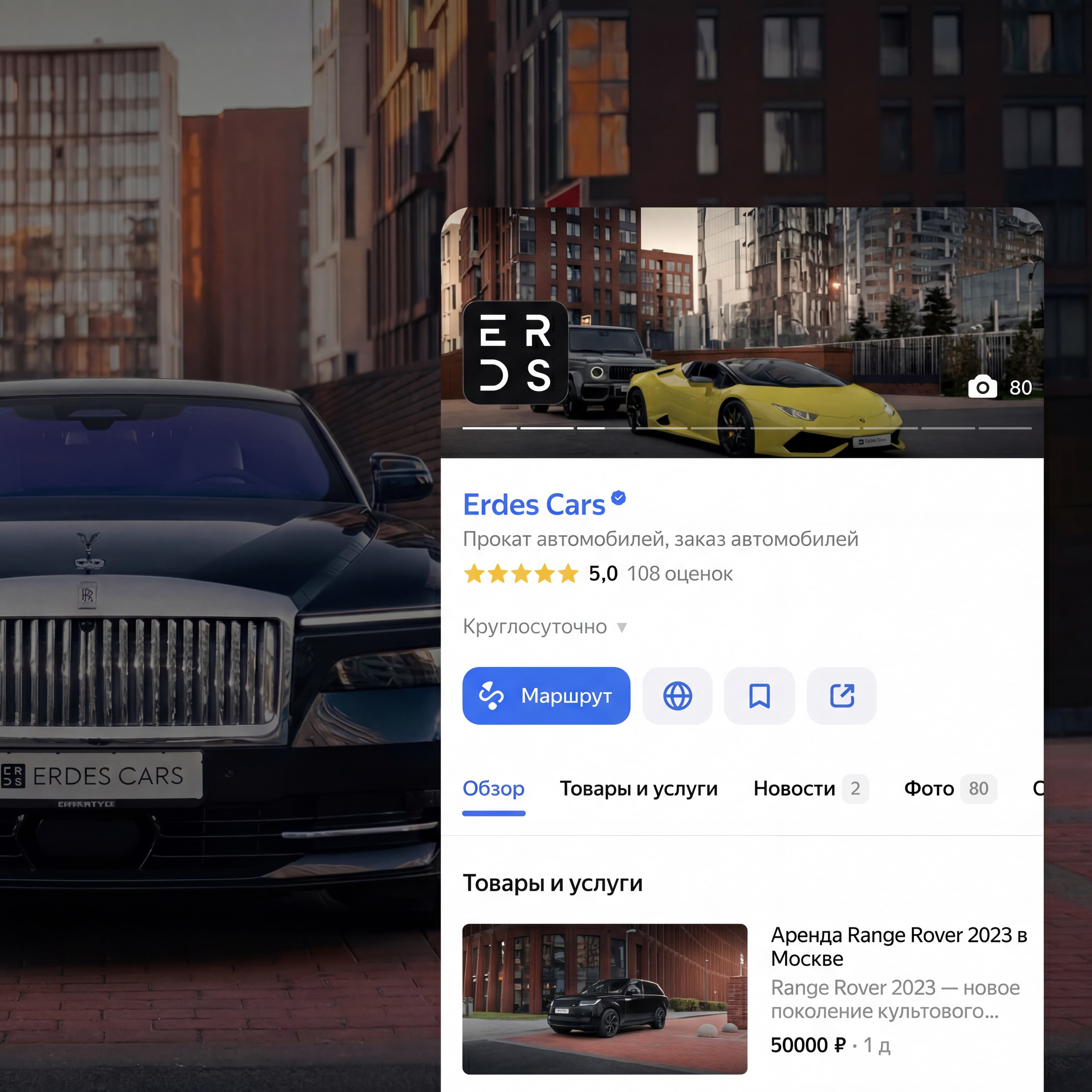The image size is (1092, 1092).
Task: Open the 108 оценок reviews link
Action: pos(679,574)
